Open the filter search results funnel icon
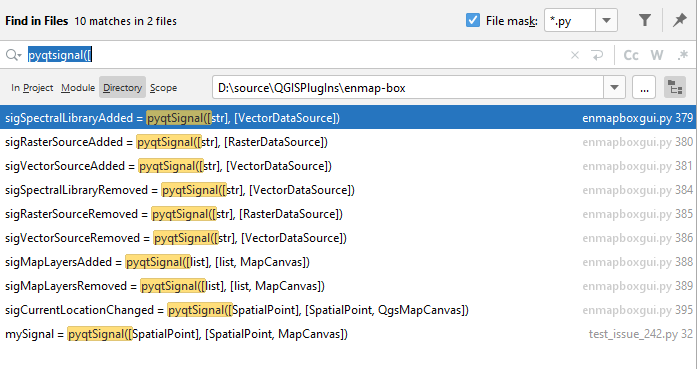Image resolution: width=697 pixels, height=369 pixels. (645, 20)
